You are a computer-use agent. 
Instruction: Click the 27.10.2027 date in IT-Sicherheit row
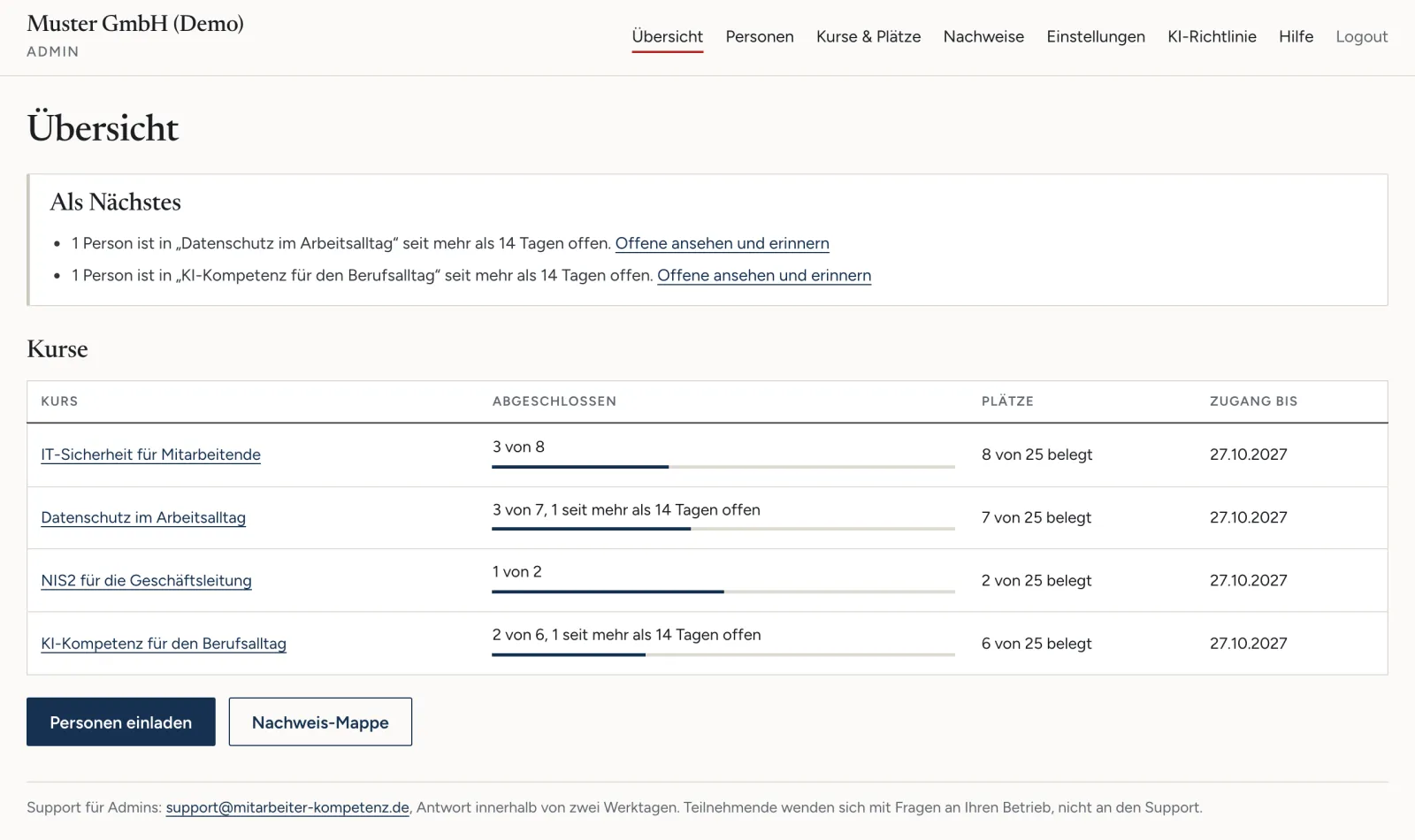pos(1248,454)
